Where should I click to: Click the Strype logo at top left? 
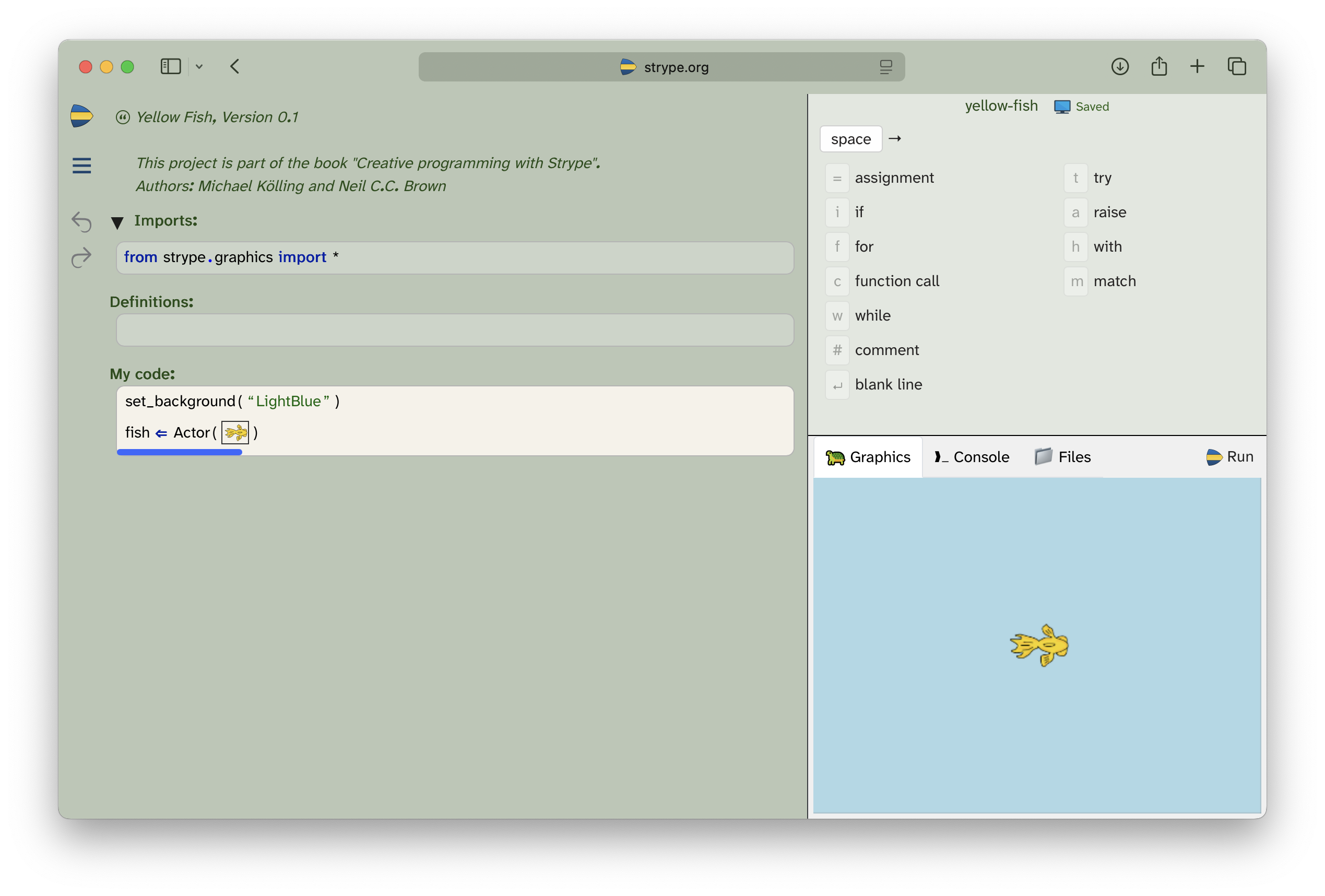pyautogui.click(x=81, y=116)
